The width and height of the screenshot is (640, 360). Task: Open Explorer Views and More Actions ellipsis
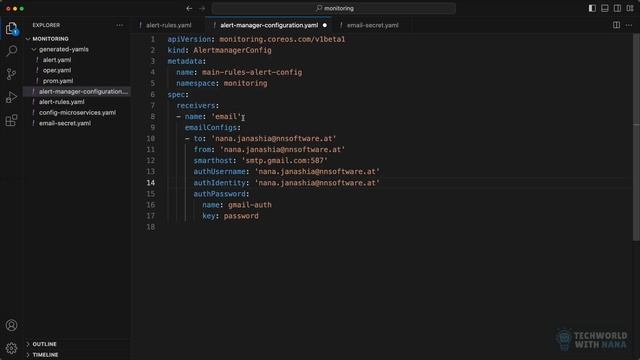pyautogui.click(x=120, y=25)
